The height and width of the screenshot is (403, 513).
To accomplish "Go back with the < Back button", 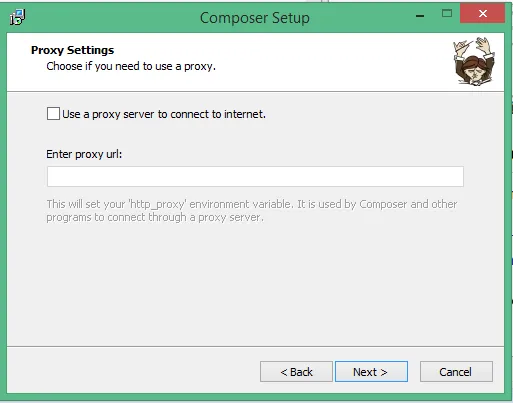I will [296, 372].
